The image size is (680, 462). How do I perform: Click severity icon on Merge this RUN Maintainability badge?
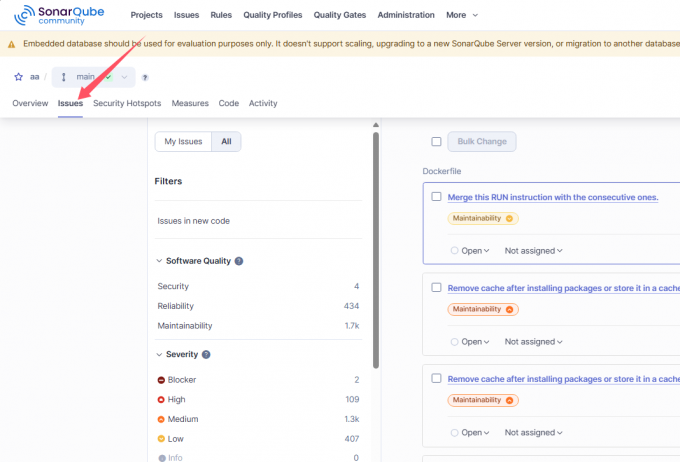pos(509,218)
